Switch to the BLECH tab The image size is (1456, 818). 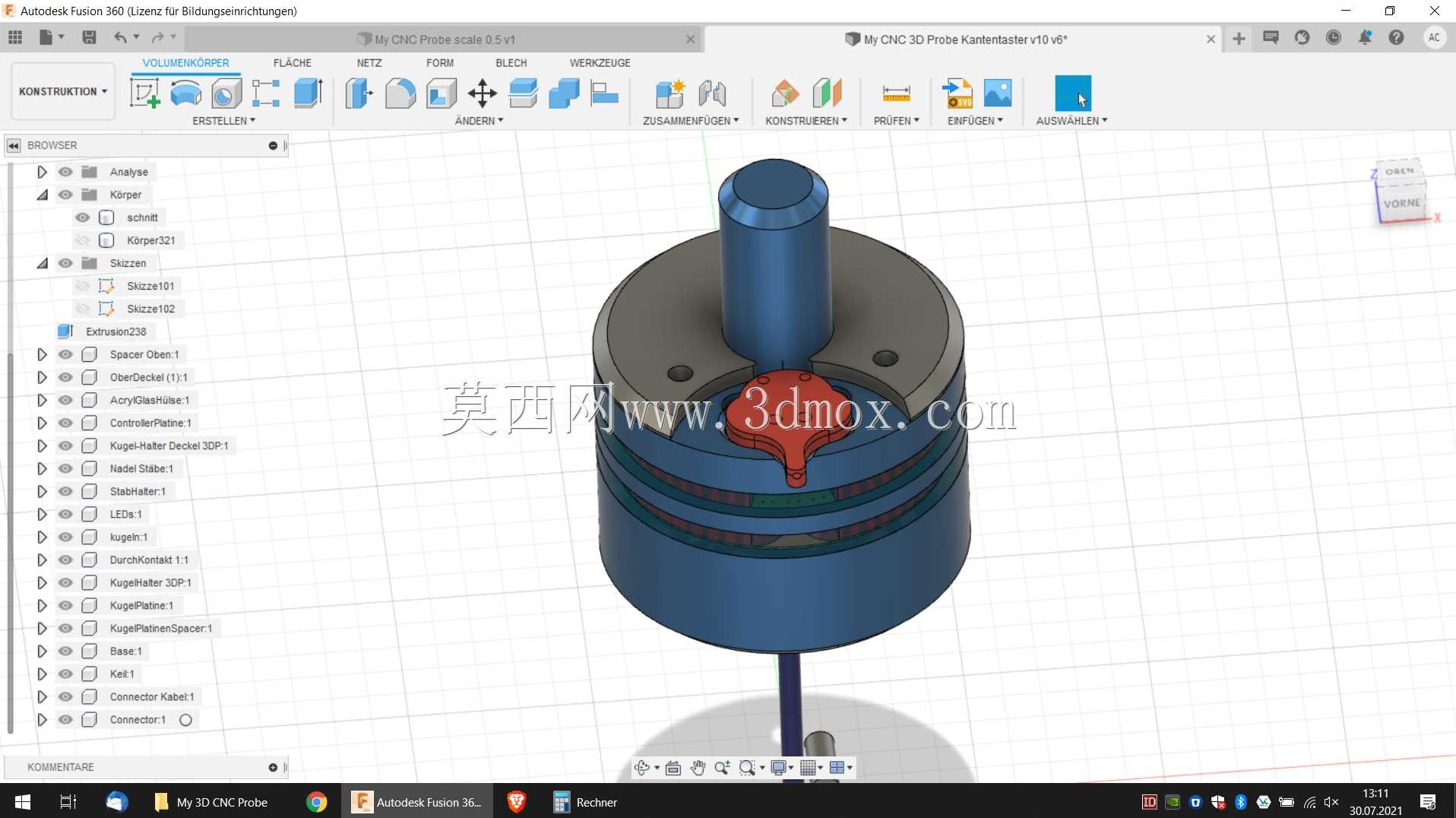point(511,63)
